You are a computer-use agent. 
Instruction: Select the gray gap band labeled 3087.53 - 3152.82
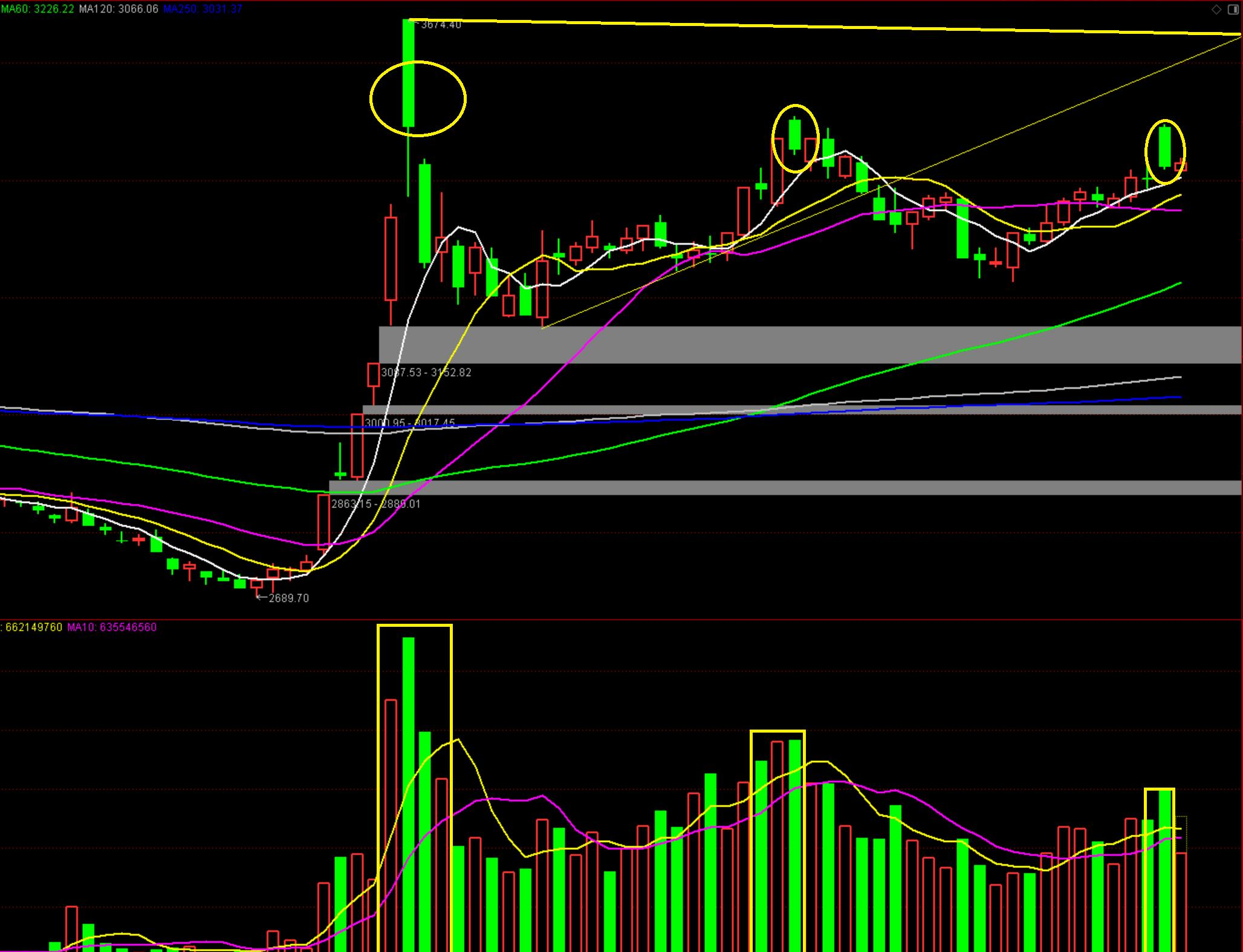coord(810,345)
